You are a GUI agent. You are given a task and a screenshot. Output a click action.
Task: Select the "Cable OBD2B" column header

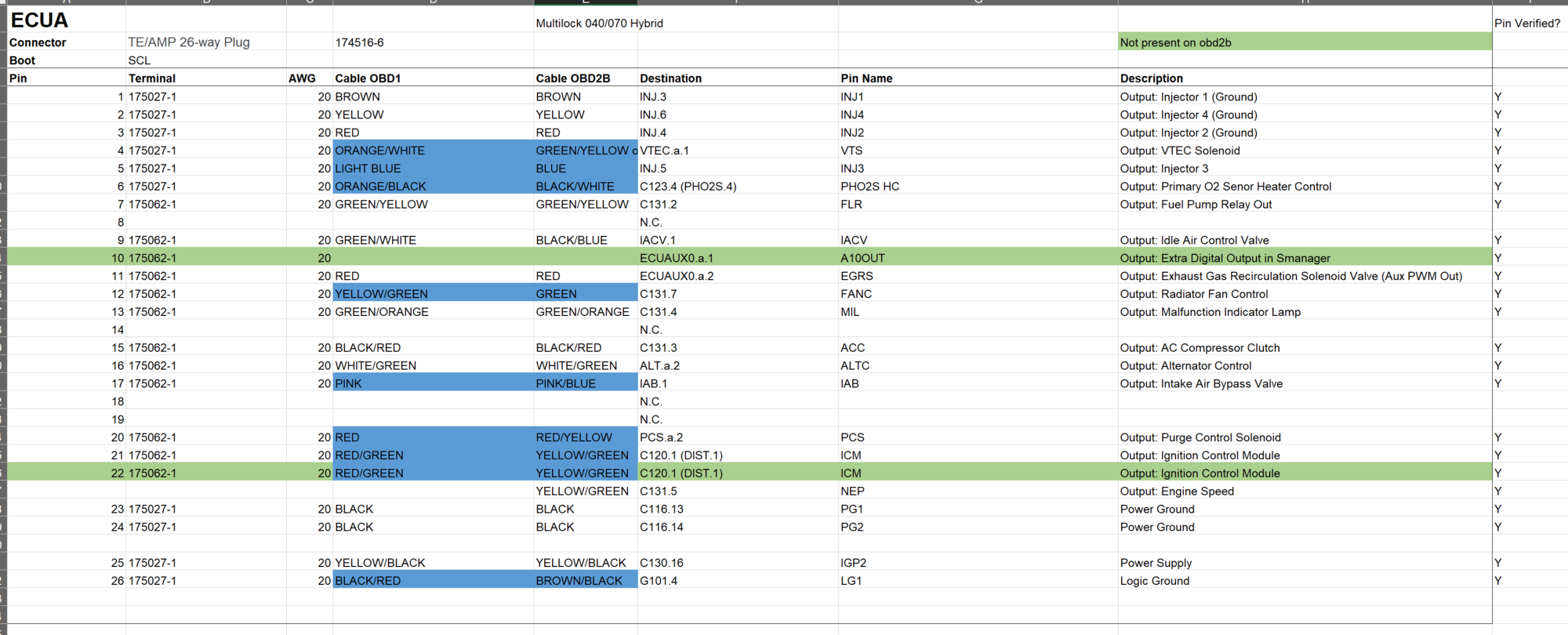(573, 78)
